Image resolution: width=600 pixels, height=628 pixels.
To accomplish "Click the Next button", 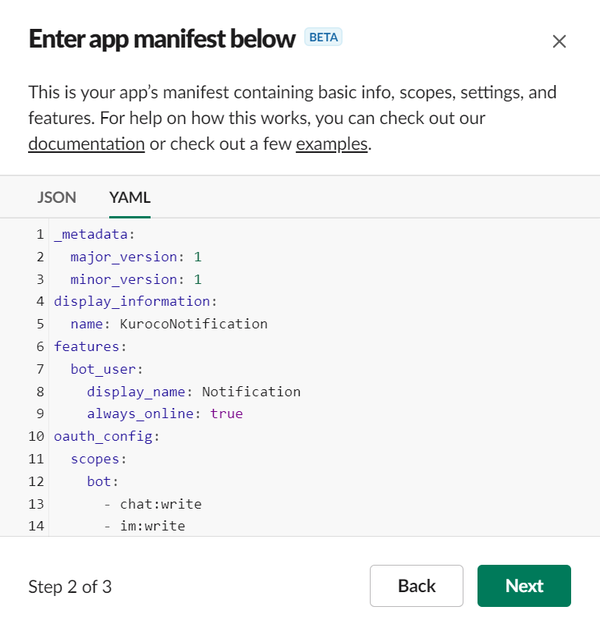I will (524, 586).
